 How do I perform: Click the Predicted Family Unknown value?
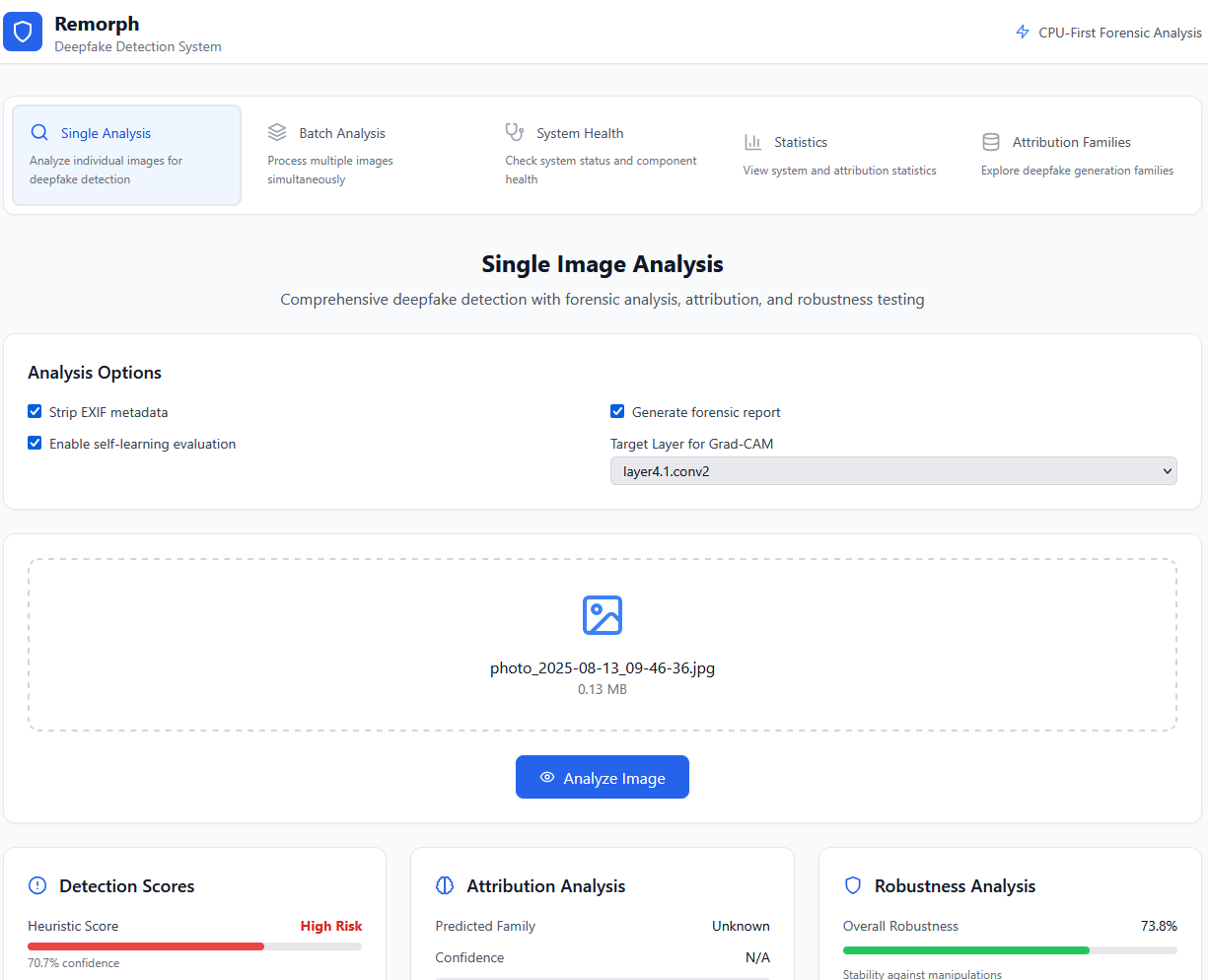click(741, 926)
